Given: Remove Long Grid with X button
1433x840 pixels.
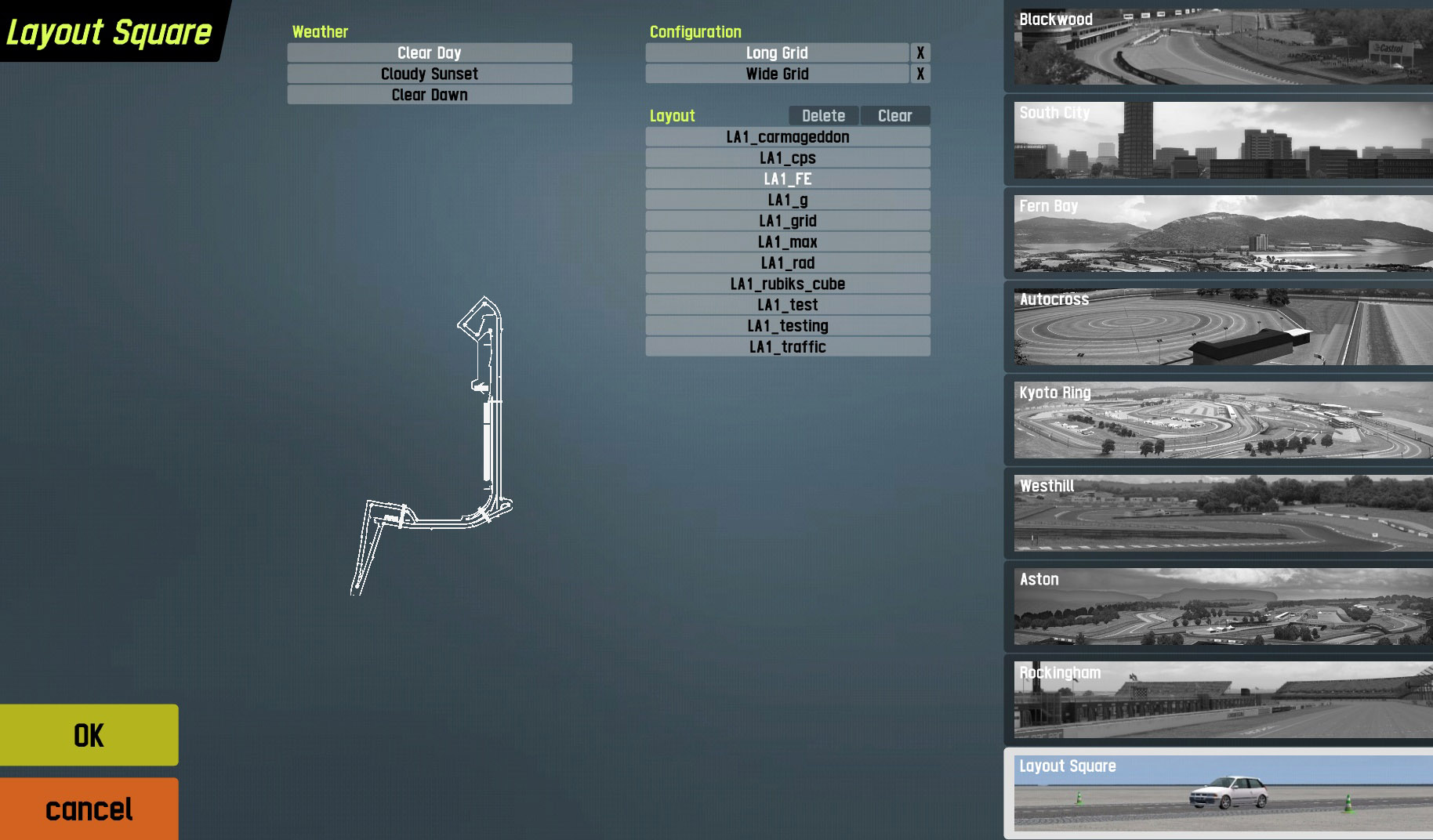Looking at the screenshot, I should pyautogui.click(x=920, y=52).
